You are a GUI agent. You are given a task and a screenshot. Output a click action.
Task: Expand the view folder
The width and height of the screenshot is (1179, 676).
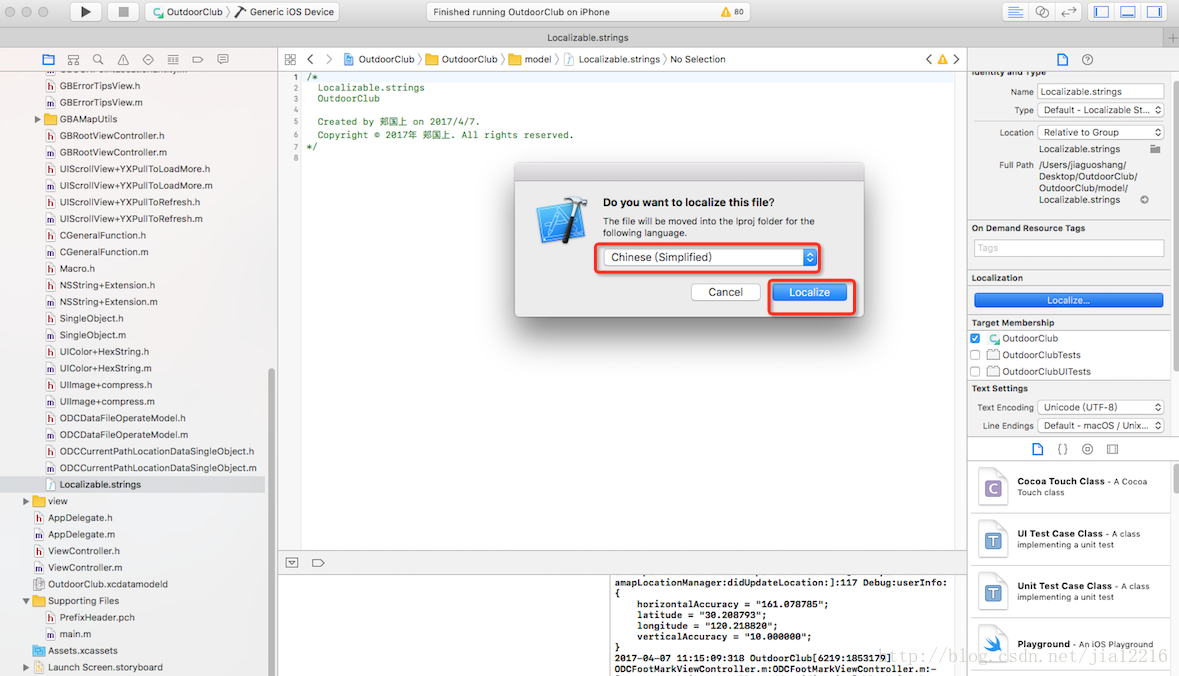[26, 501]
